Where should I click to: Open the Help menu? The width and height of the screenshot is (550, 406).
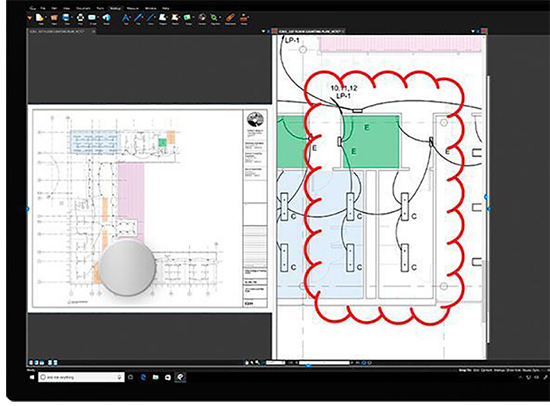coord(166,8)
